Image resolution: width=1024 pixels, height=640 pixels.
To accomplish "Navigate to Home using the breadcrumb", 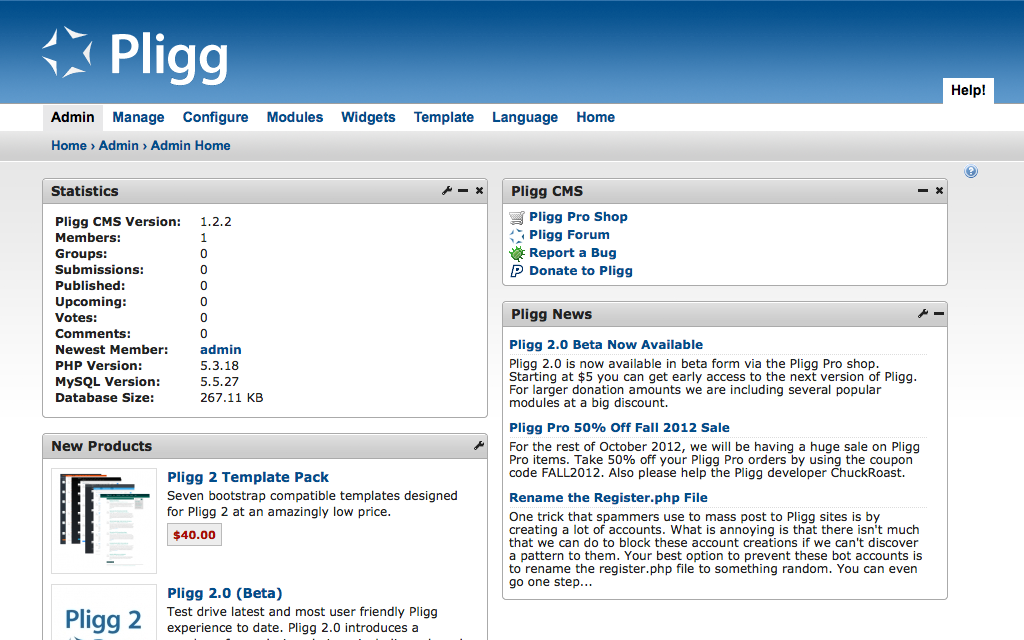I will pyautogui.click(x=68, y=145).
